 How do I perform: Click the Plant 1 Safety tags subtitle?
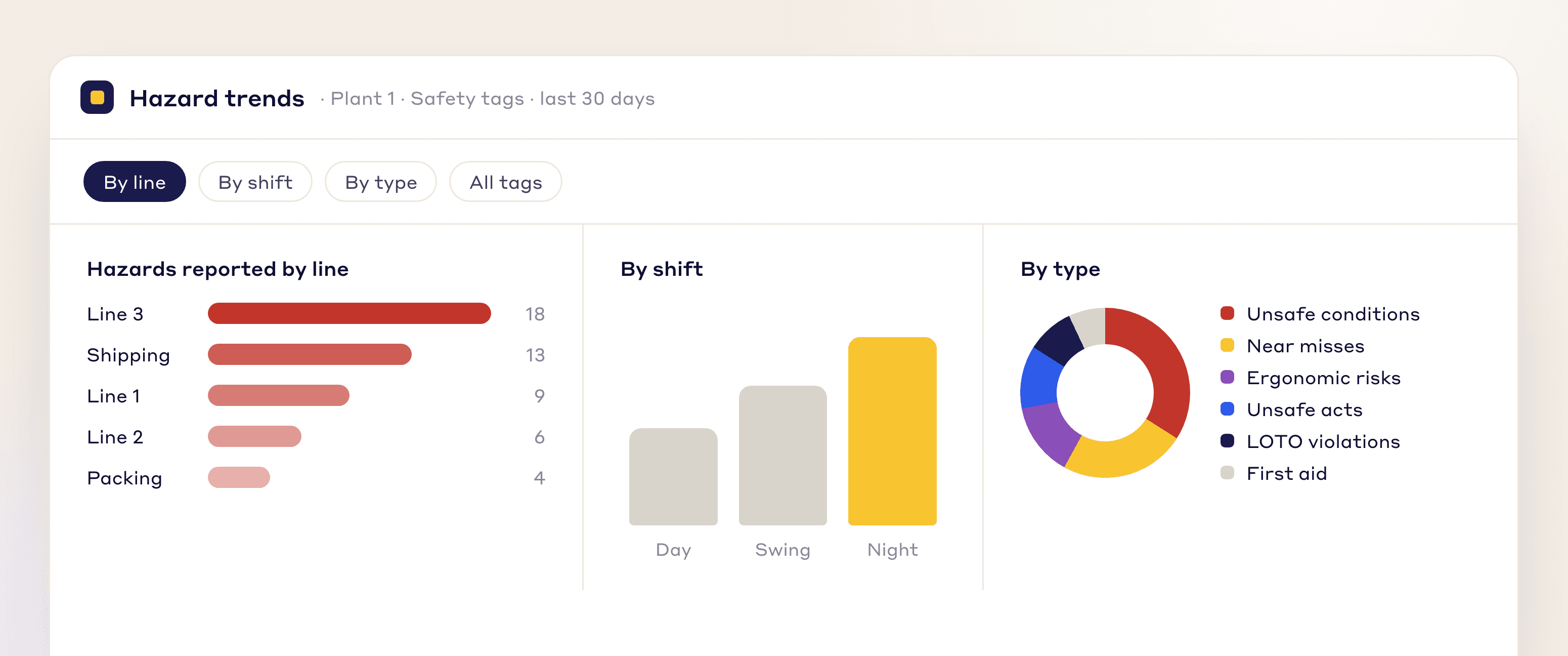(x=488, y=99)
